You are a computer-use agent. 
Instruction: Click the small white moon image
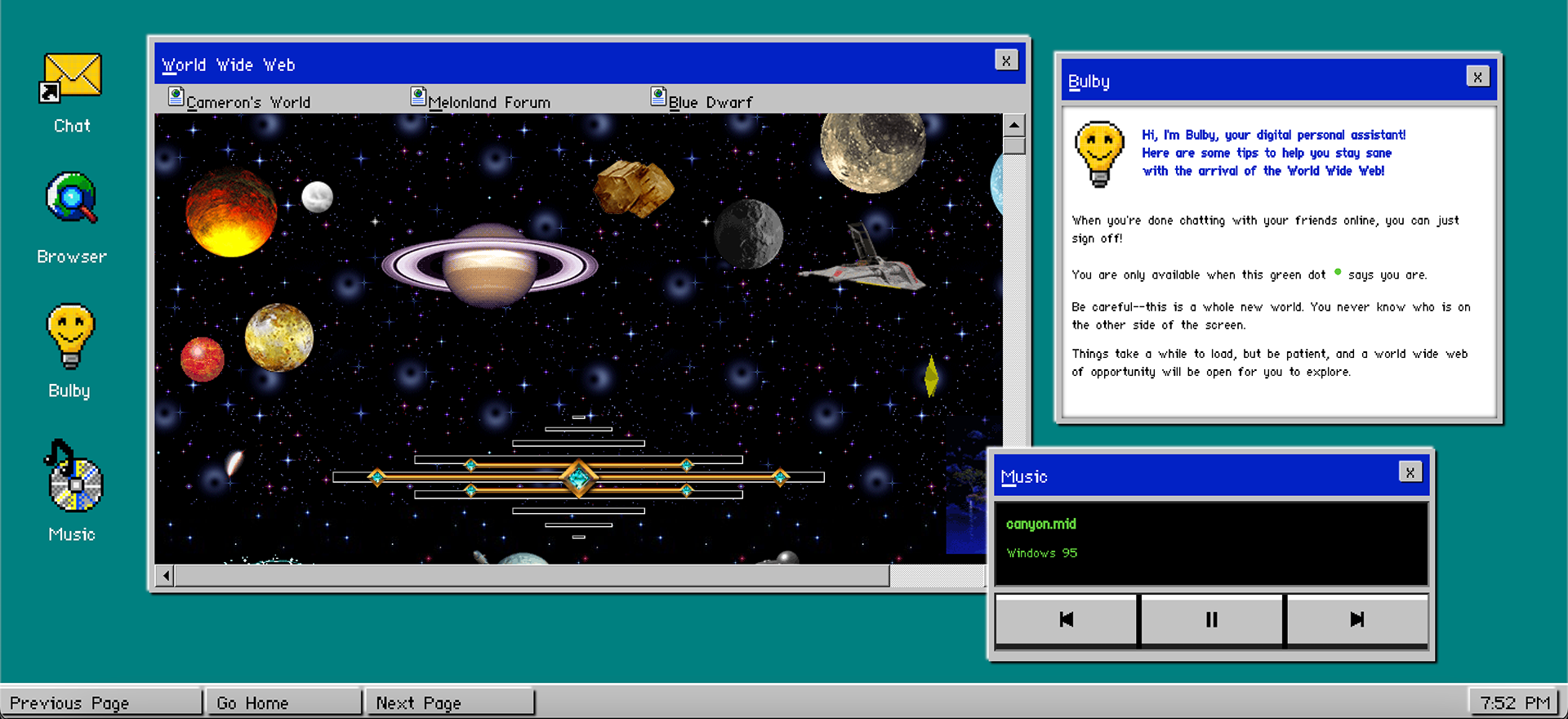tap(317, 197)
